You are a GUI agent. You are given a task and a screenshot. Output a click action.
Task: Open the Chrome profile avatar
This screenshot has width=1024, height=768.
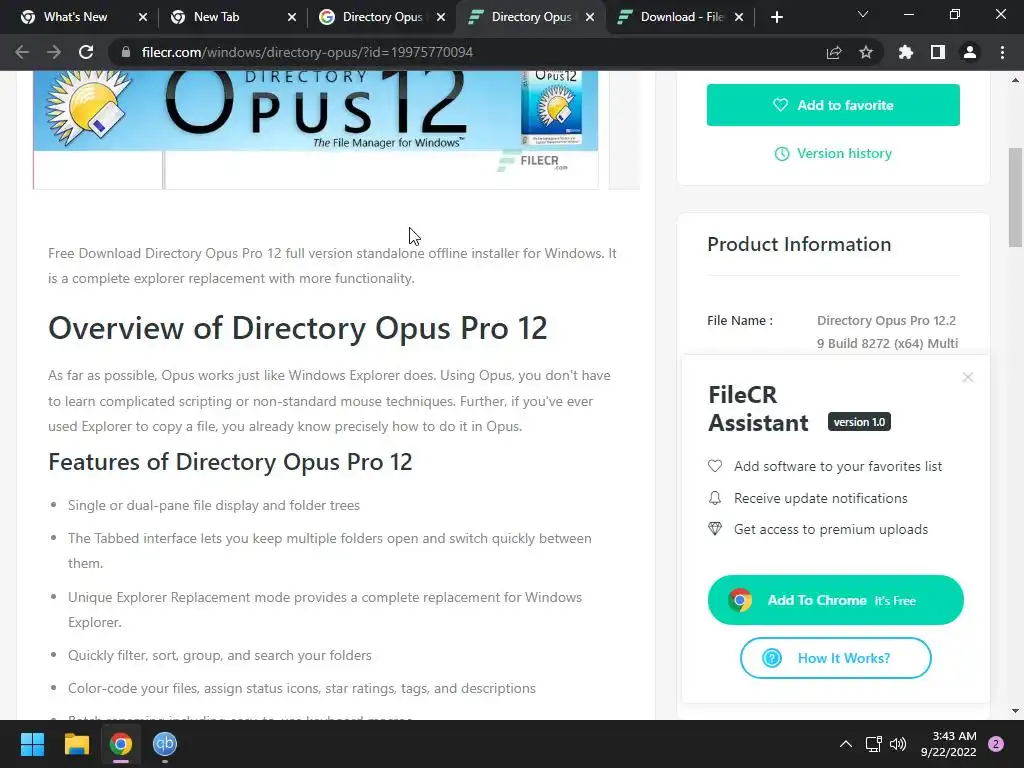click(970, 52)
